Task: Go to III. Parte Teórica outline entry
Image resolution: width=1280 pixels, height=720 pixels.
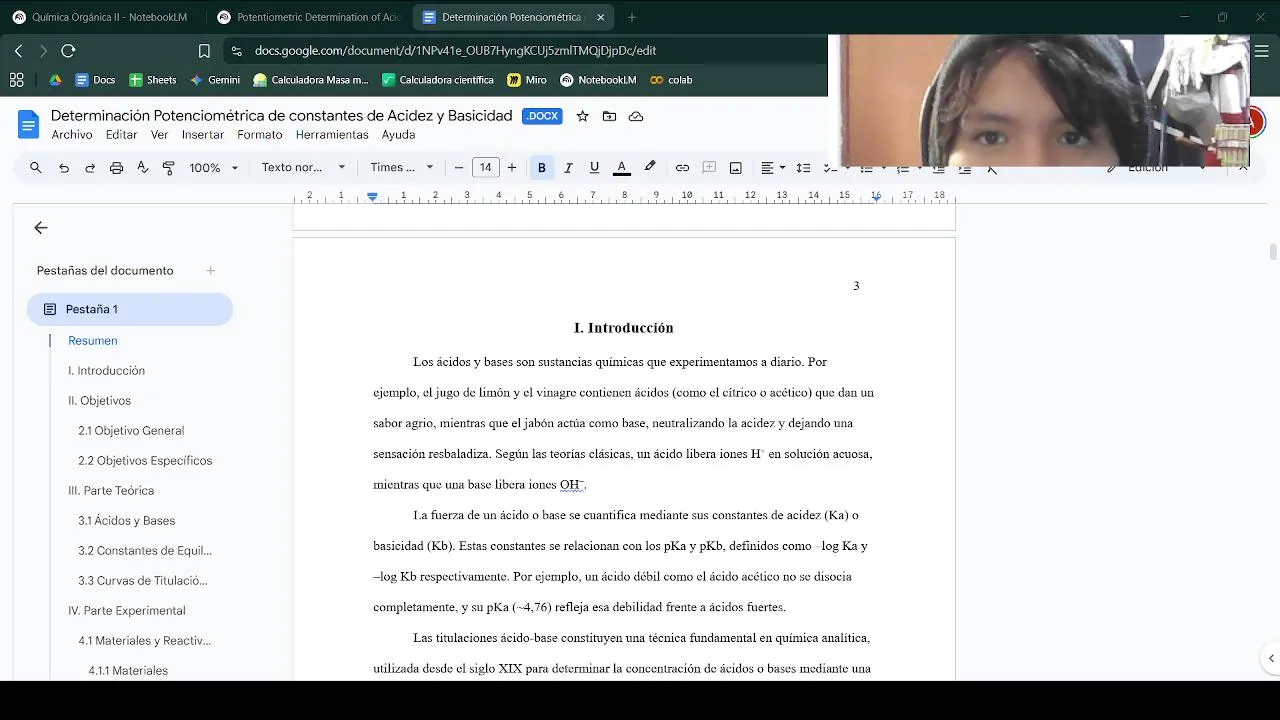Action: pos(111,491)
